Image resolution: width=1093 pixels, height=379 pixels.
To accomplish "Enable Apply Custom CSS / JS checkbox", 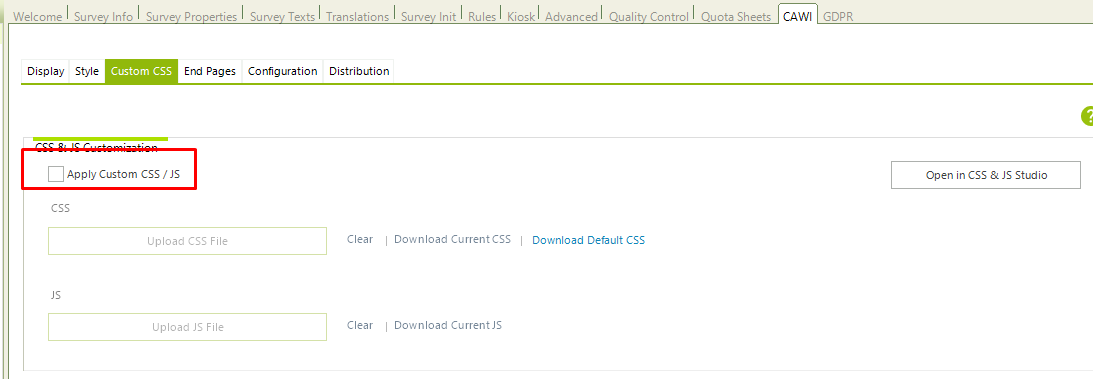I will coord(56,174).
